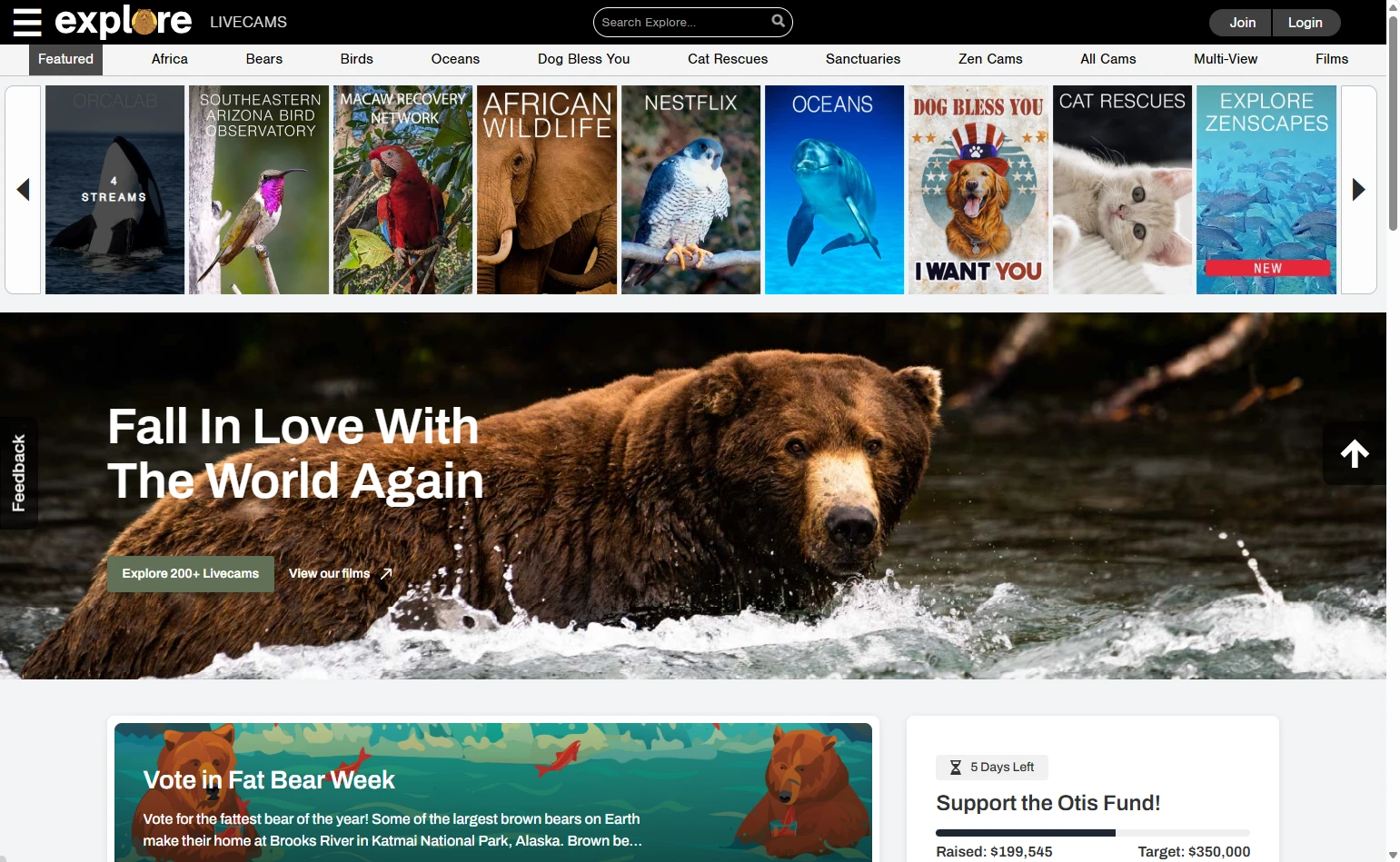Viewport: 1400px width, 862px height.
Task: Open the hamburger menu icon
Action: tap(27, 22)
